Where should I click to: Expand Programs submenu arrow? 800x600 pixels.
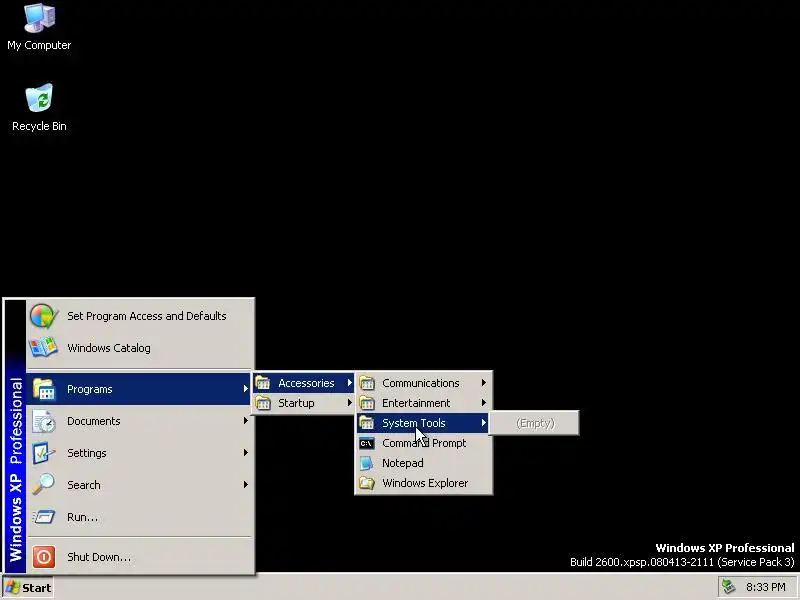[246, 389]
